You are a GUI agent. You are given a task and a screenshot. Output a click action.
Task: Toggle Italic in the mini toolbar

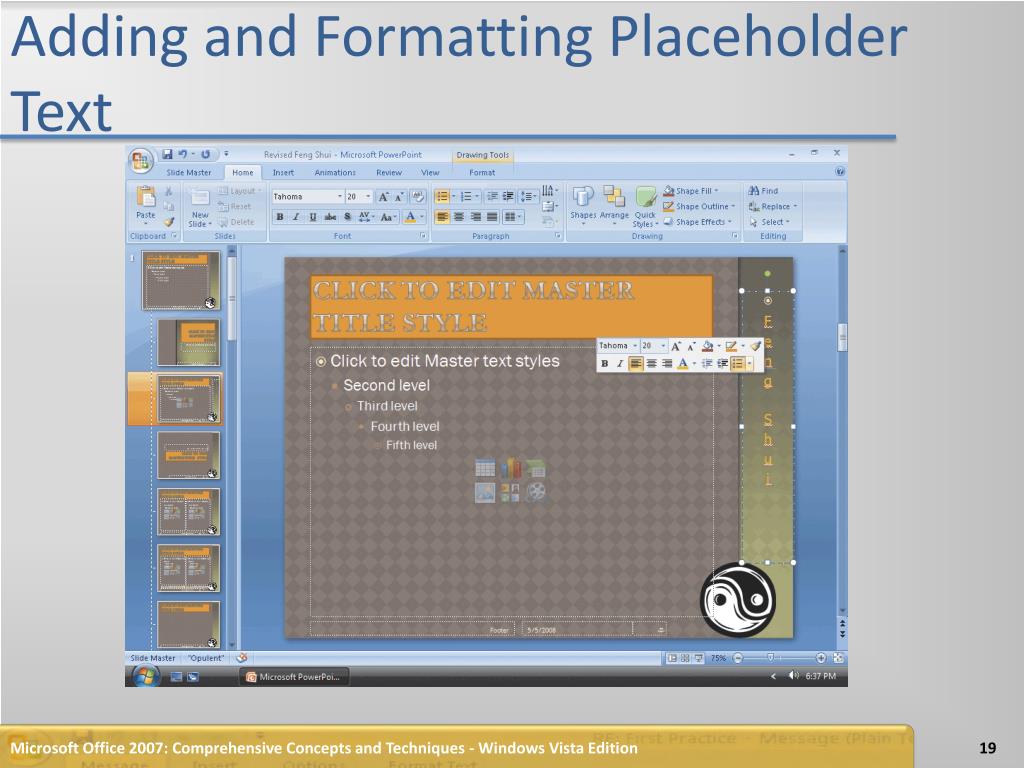coord(620,364)
